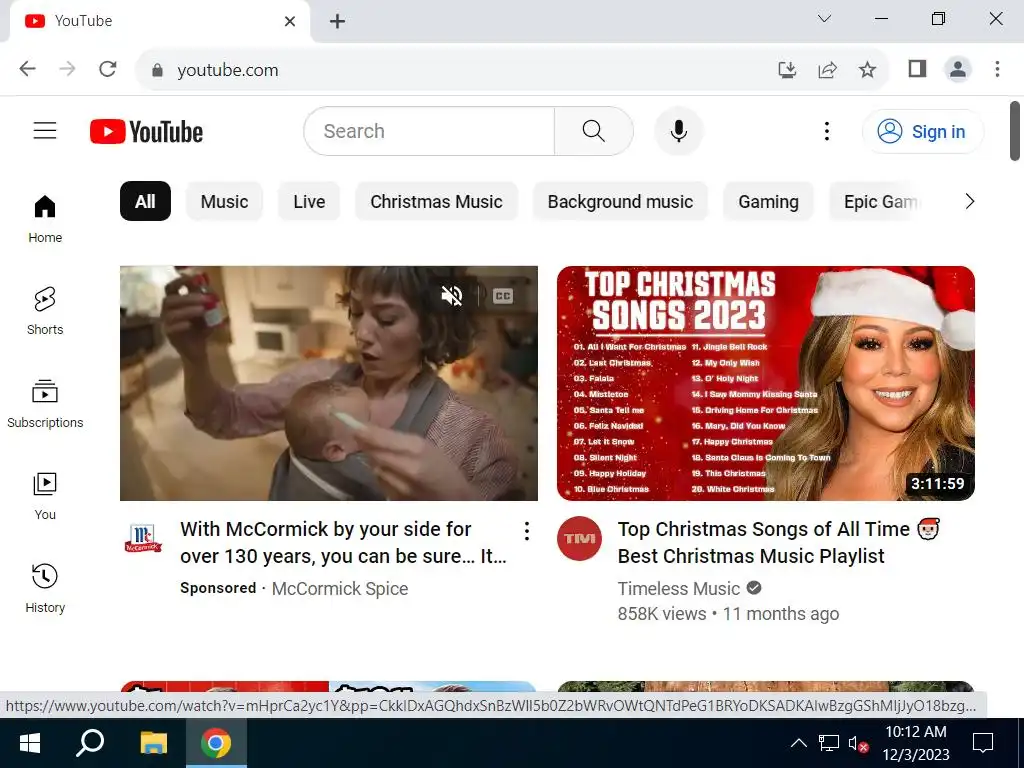
Task: Open the taskbar clock and date
Action: point(916,743)
